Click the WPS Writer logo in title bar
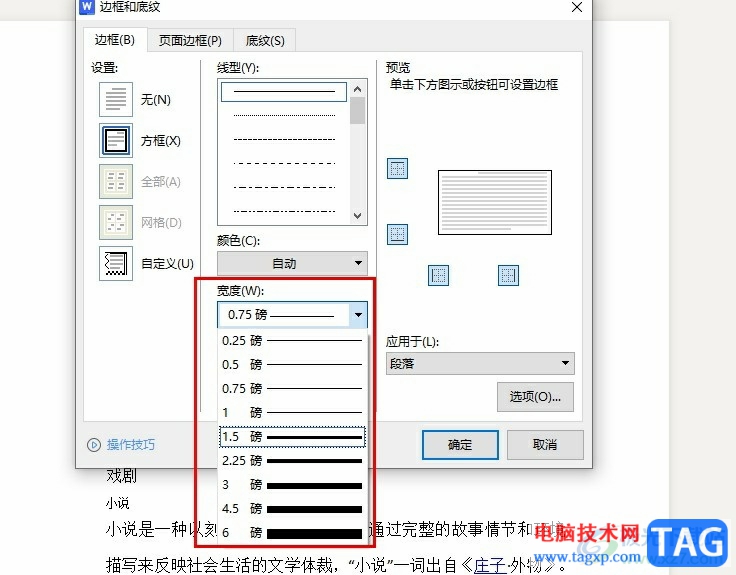The height and width of the screenshot is (575, 736). [x=87, y=7]
